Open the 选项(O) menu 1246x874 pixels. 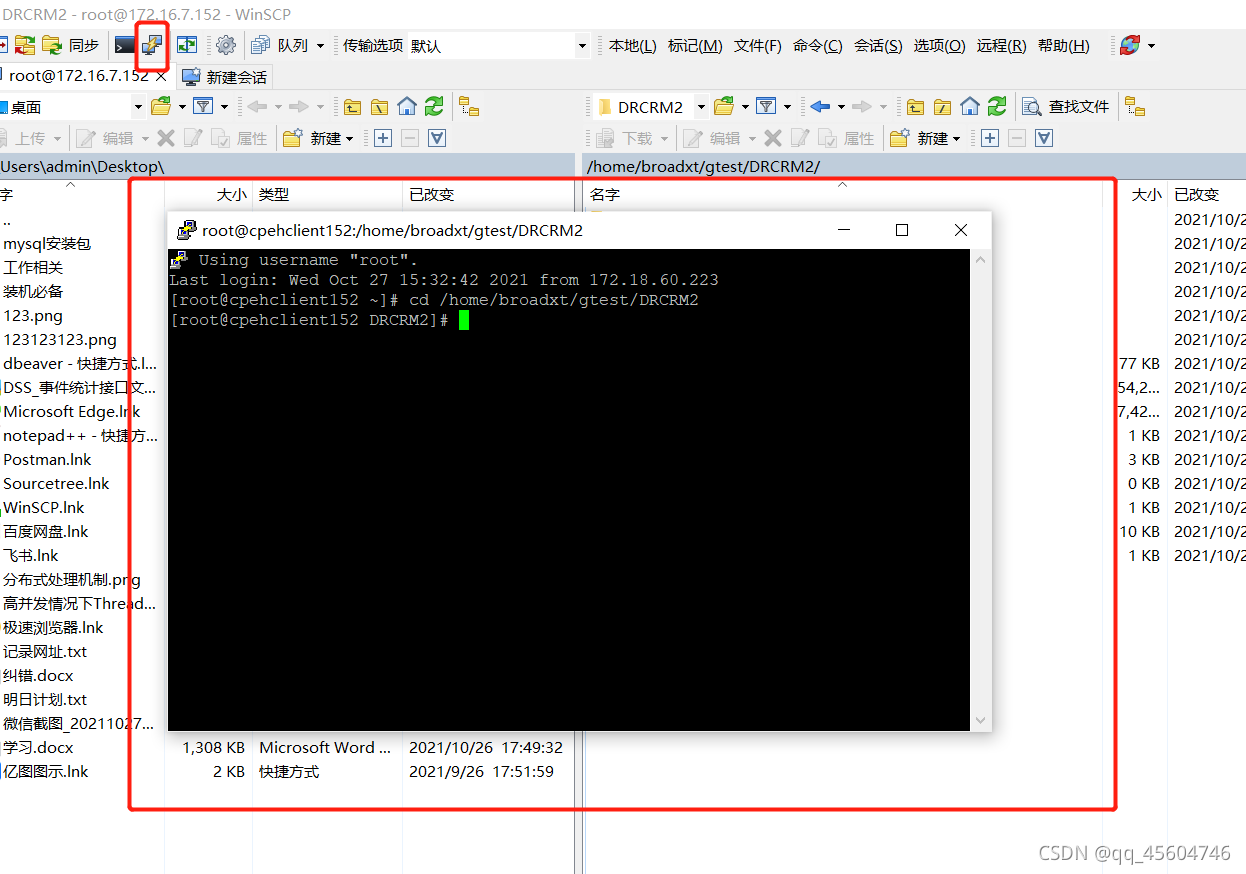[939, 45]
